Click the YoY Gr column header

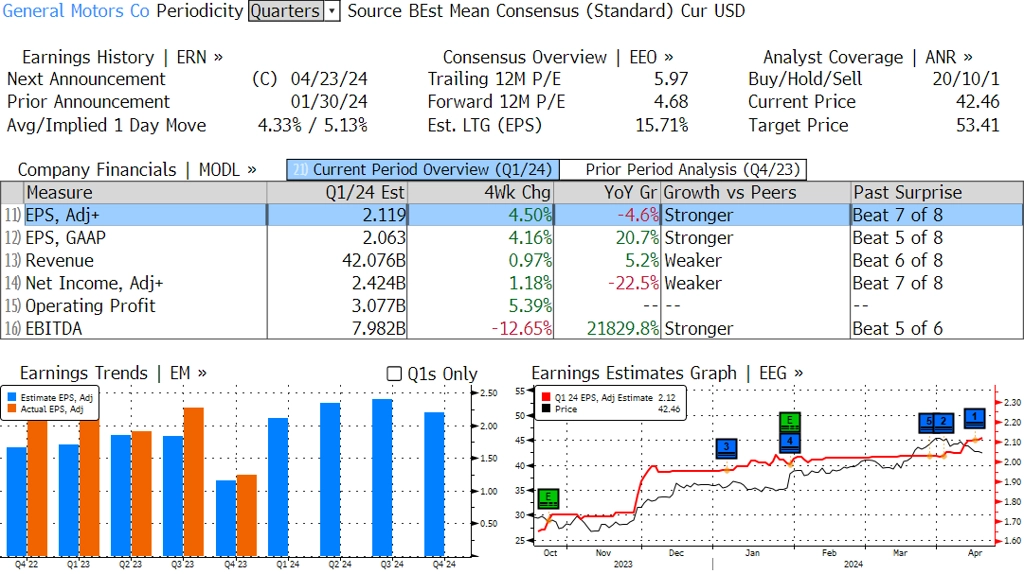click(607, 193)
